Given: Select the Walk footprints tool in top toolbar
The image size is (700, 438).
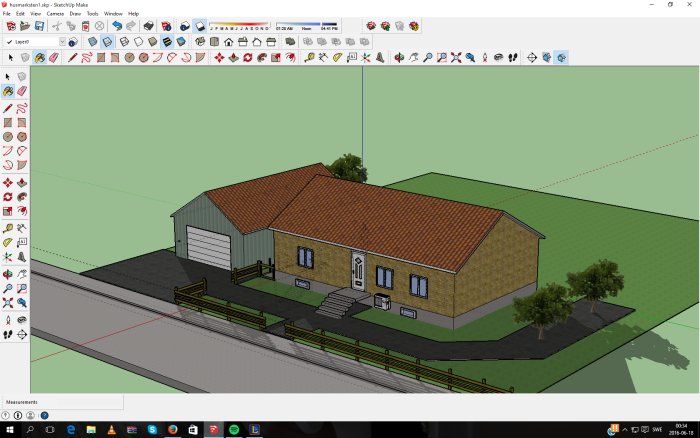Looking at the screenshot, I should coord(513,58).
